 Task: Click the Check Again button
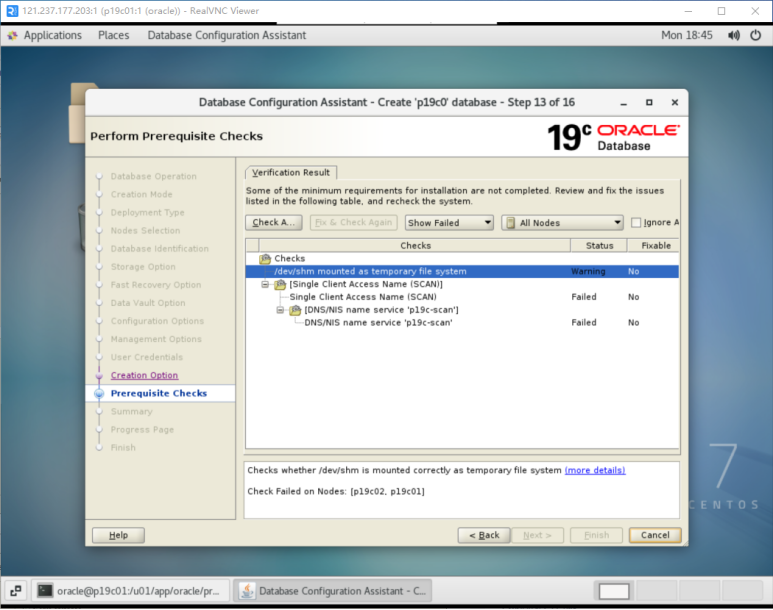(x=274, y=222)
